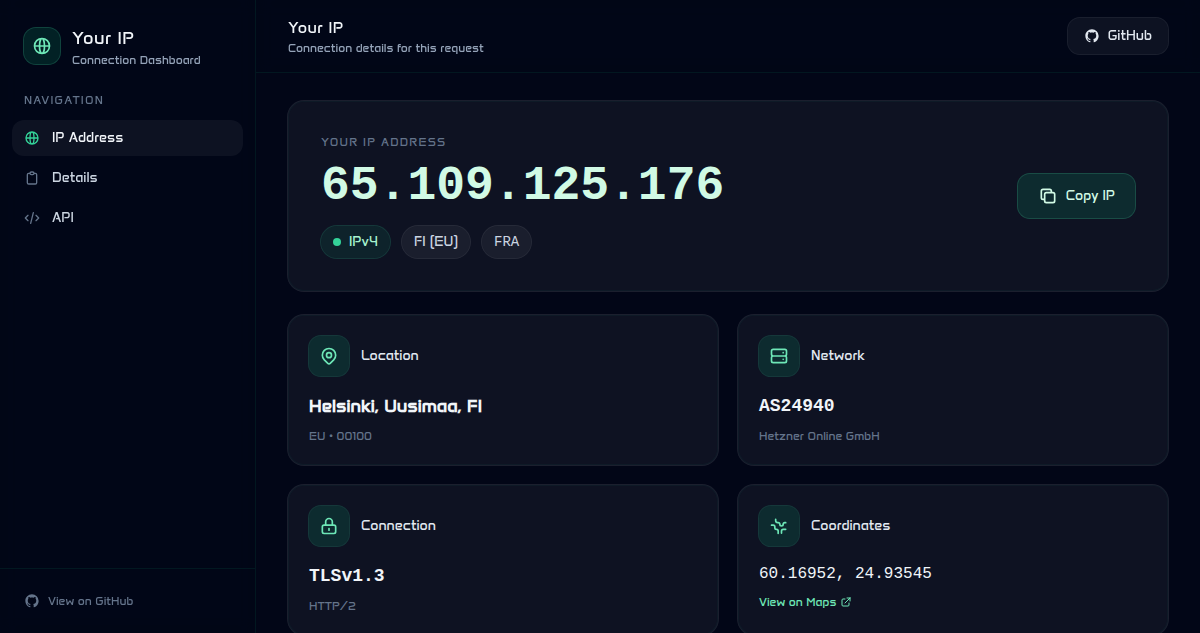1200x633 pixels.
Task: Click the code brackets icon next to API
Action: [x=32, y=218]
